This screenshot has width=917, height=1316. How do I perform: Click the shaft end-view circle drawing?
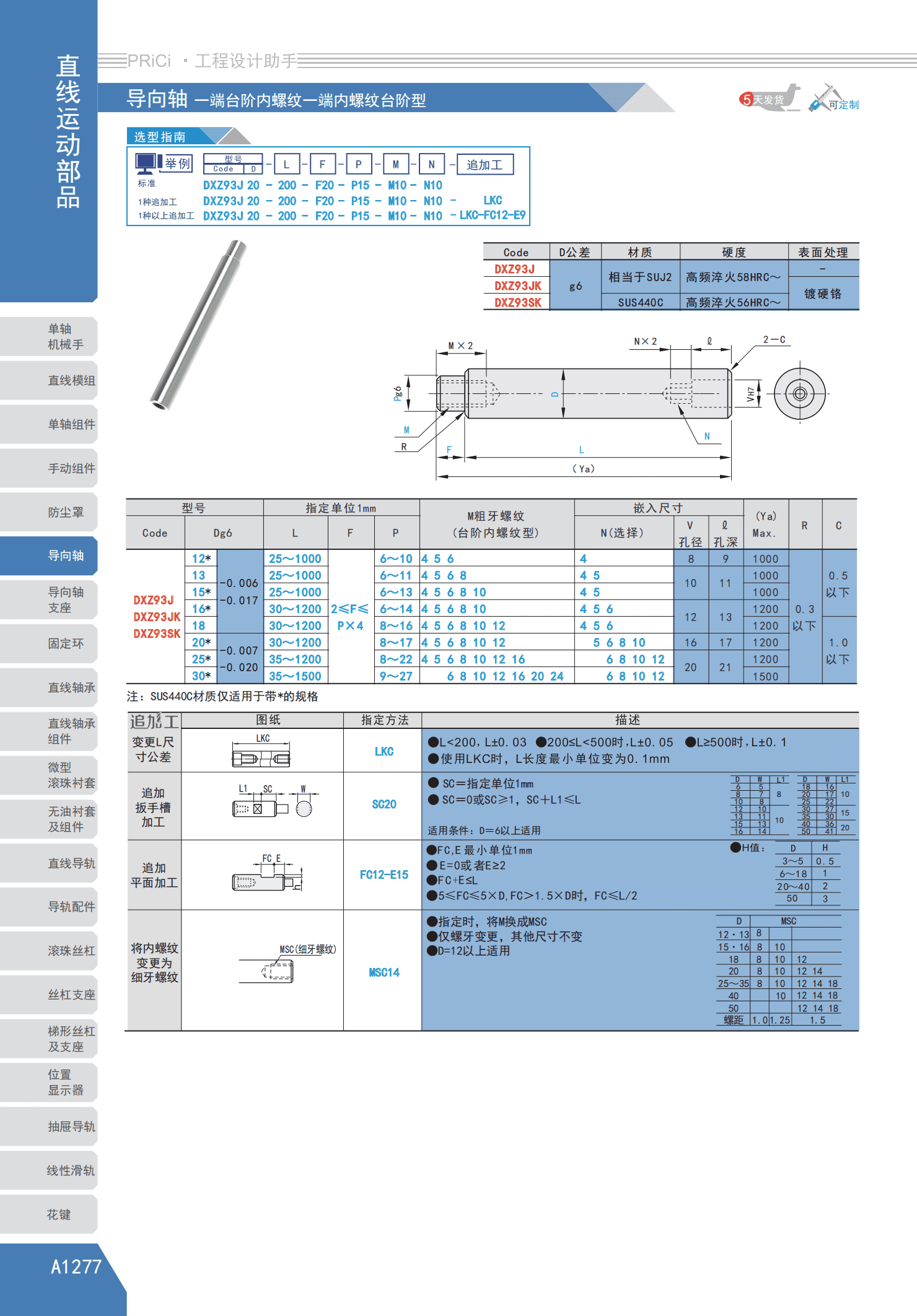799,393
